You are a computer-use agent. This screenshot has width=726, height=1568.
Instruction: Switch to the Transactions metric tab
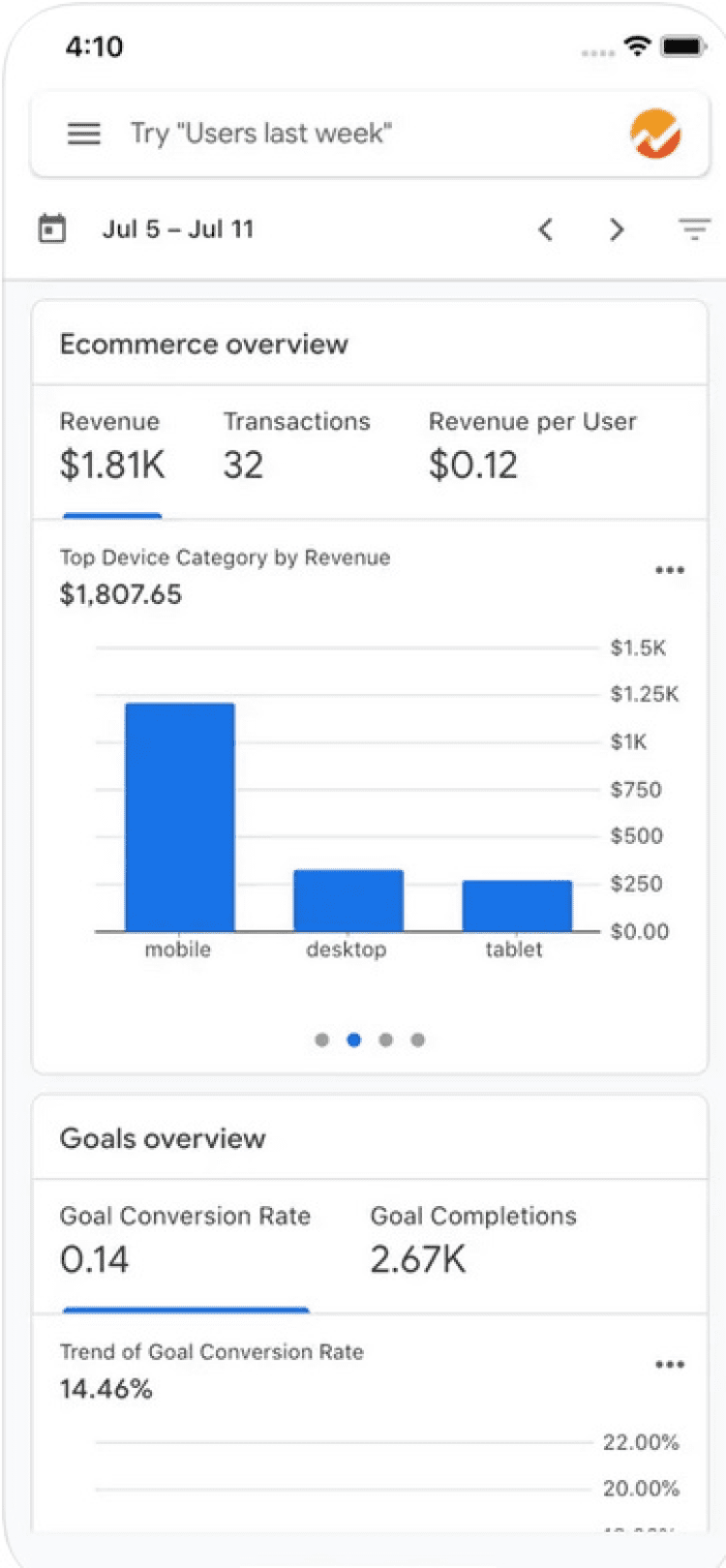point(296,447)
